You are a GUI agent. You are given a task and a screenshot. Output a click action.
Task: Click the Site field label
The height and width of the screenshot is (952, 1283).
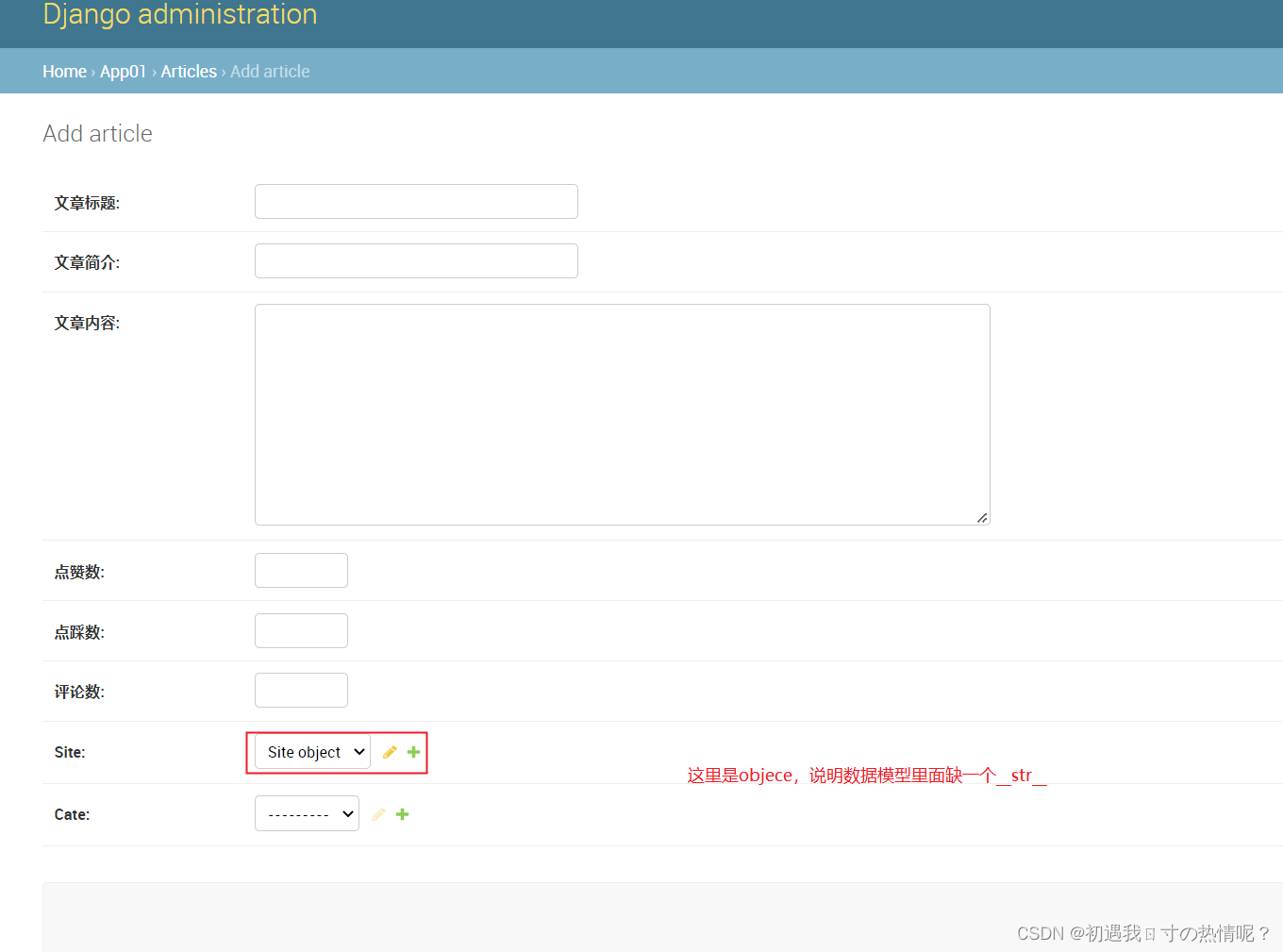pyautogui.click(x=70, y=752)
